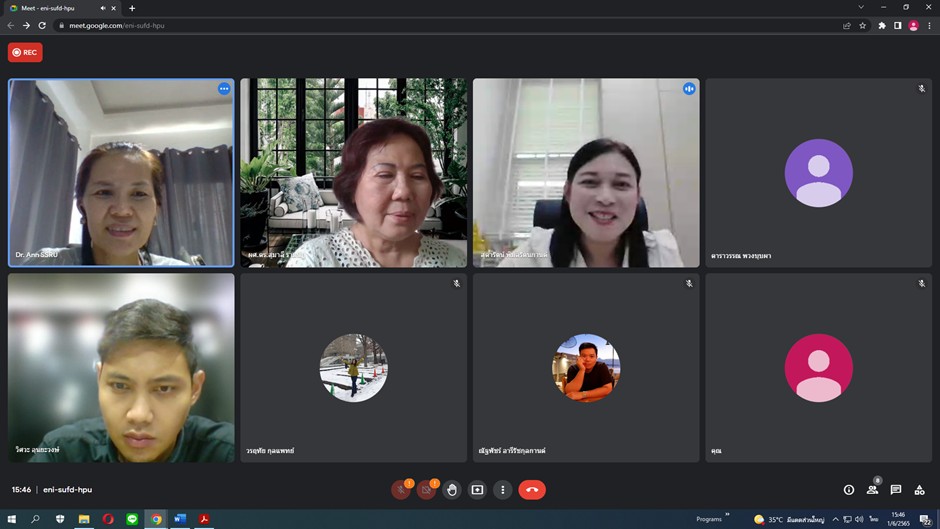The width and height of the screenshot is (940, 529).
Task: Click the Present now screen share icon
Action: pos(477,490)
